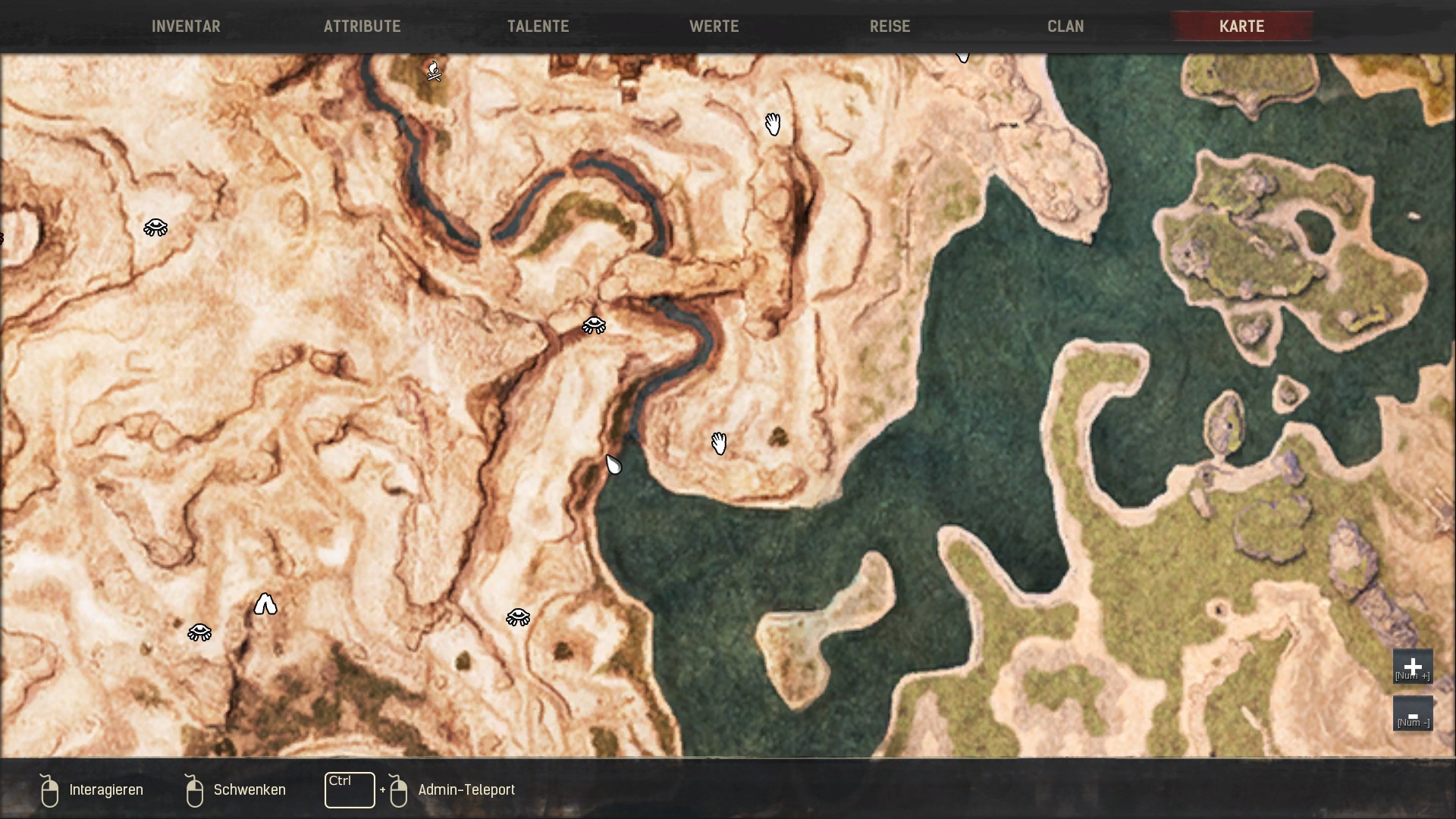Select the cave entrance marker
Image resolution: width=1456 pixels, height=819 pixels.
pyautogui.click(x=265, y=604)
